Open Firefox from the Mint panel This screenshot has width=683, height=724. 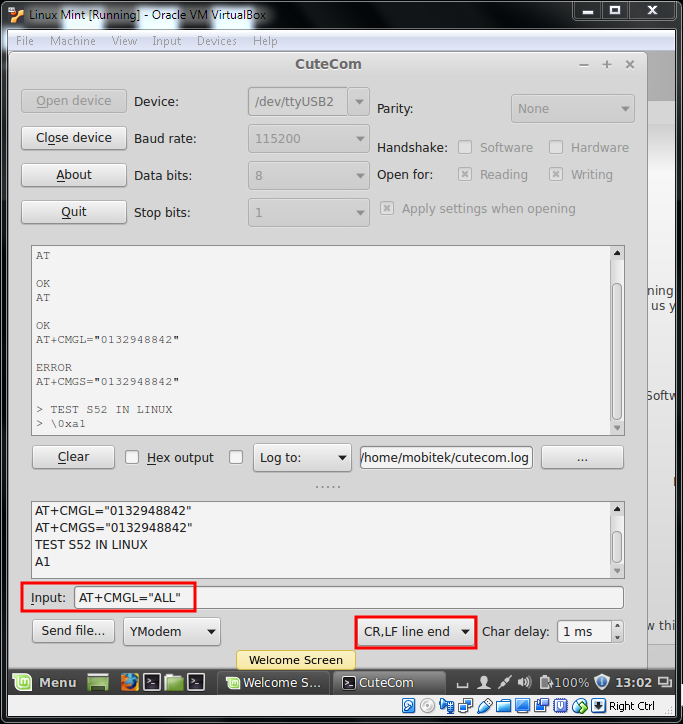click(x=129, y=683)
